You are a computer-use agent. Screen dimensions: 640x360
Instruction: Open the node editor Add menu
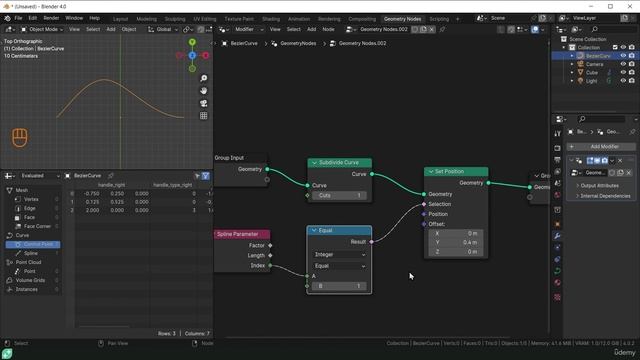[311, 29]
